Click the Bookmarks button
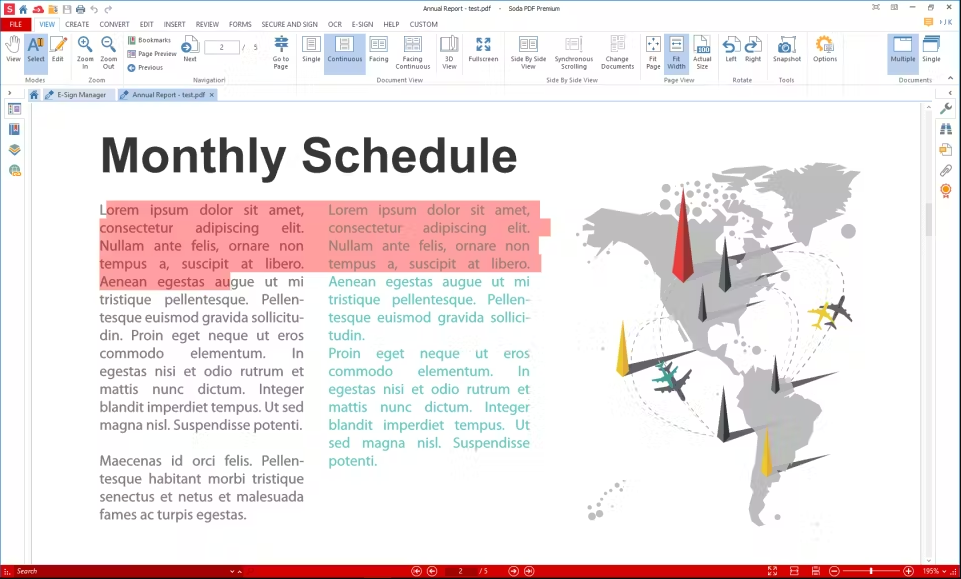961x579 pixels. coord(149,40)
